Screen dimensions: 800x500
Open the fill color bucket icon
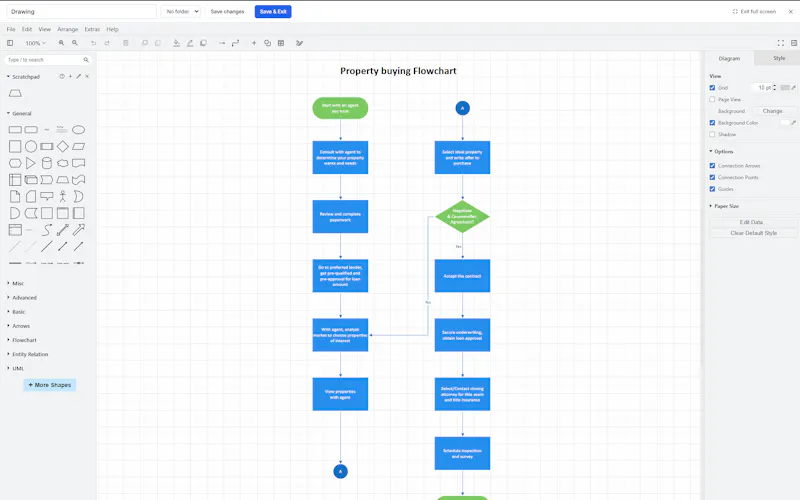[177, 43]
